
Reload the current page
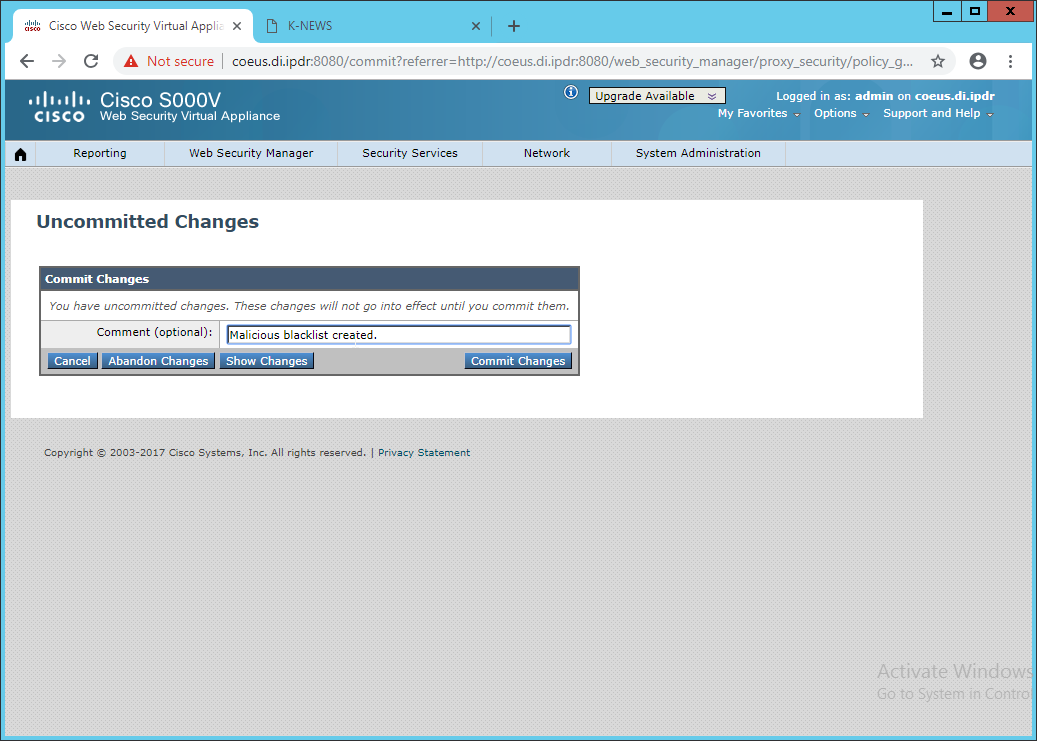(x=91, y=62)
